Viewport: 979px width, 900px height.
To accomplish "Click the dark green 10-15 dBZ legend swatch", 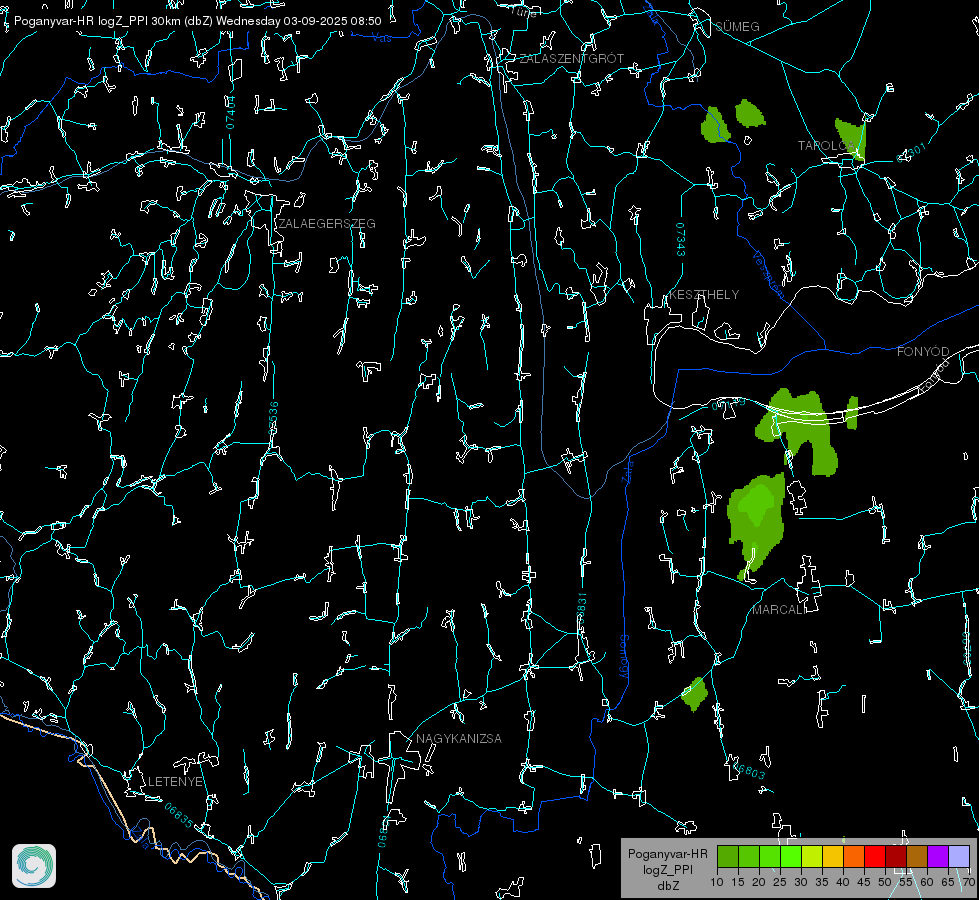I will 727,856.
